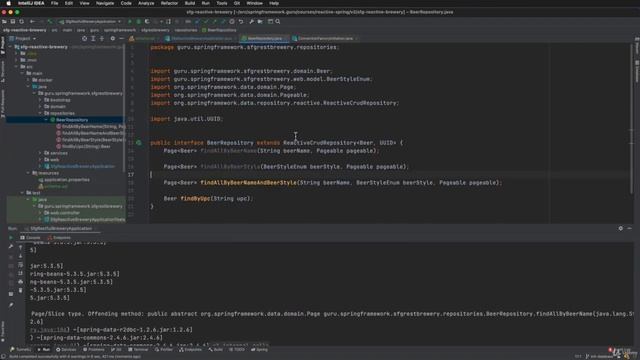Click the print icon in console toolbar

coord(20,282)
